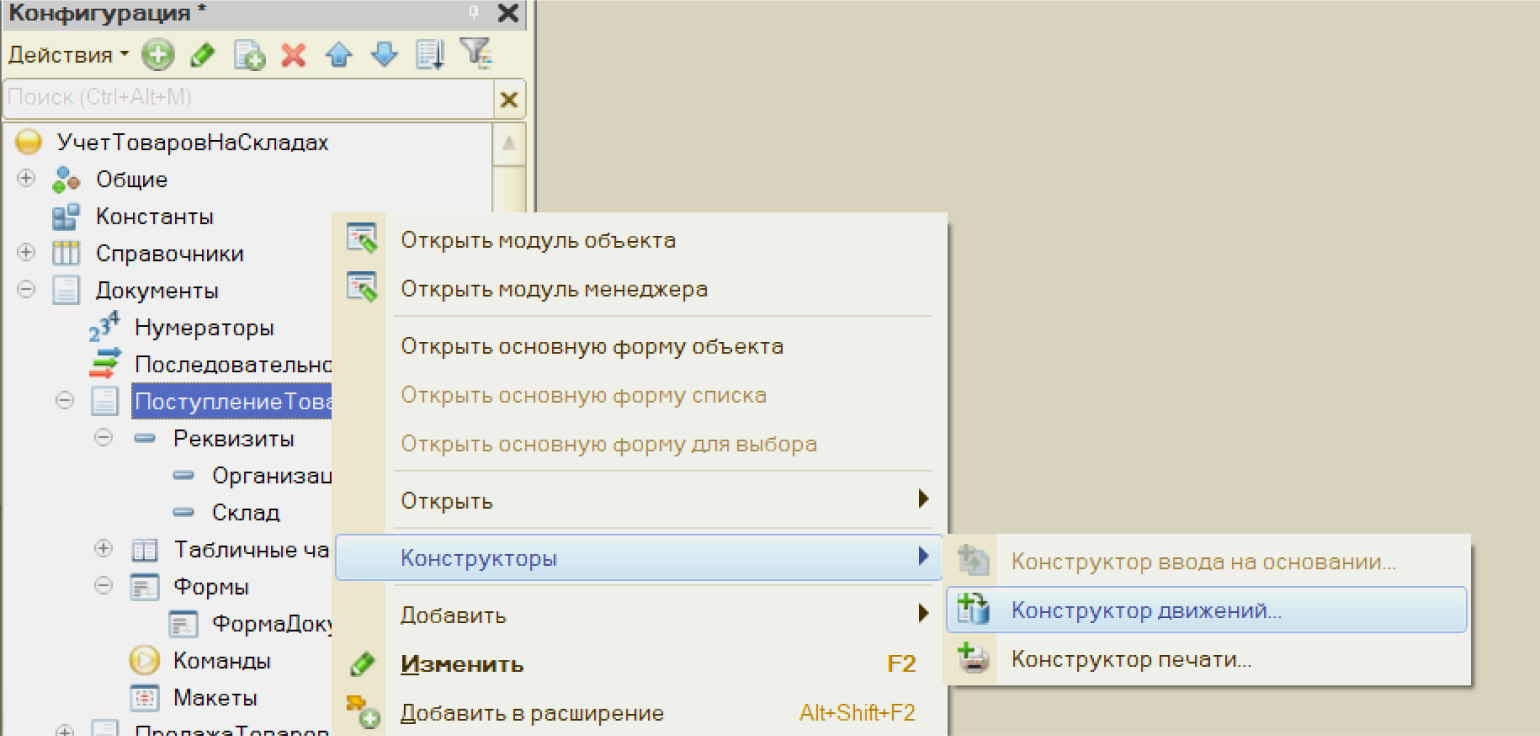Click the Константы tree icon
The width and height of the screenshot is (1540, 736).
pyautogui.click(x=66, y=217)
